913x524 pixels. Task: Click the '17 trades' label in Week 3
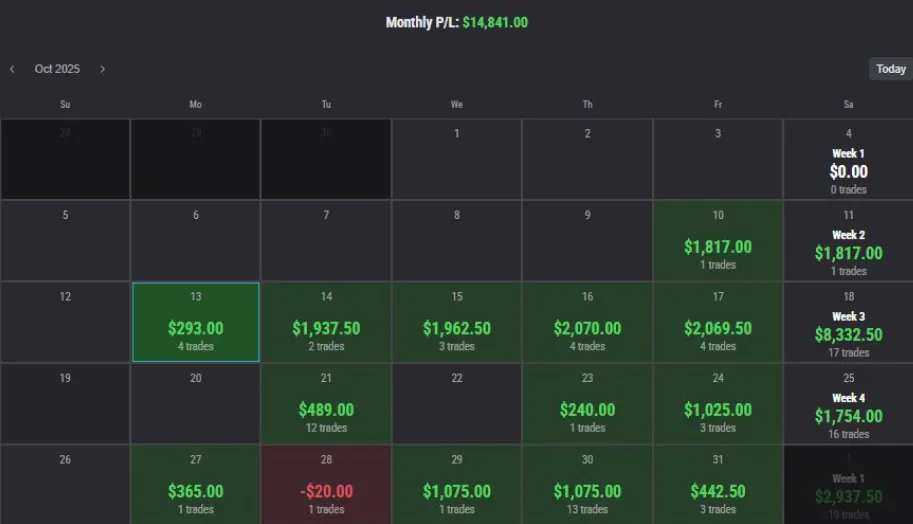[848, 353]
